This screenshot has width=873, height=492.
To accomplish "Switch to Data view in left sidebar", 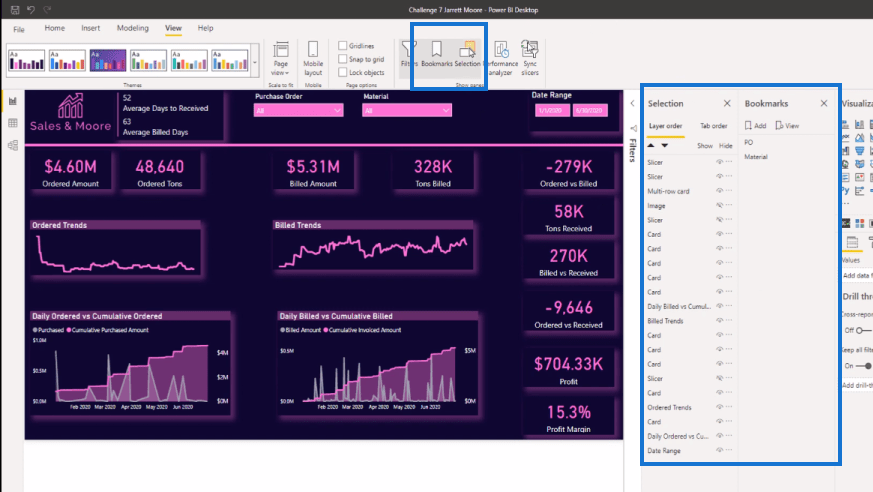I will point(13,123).
